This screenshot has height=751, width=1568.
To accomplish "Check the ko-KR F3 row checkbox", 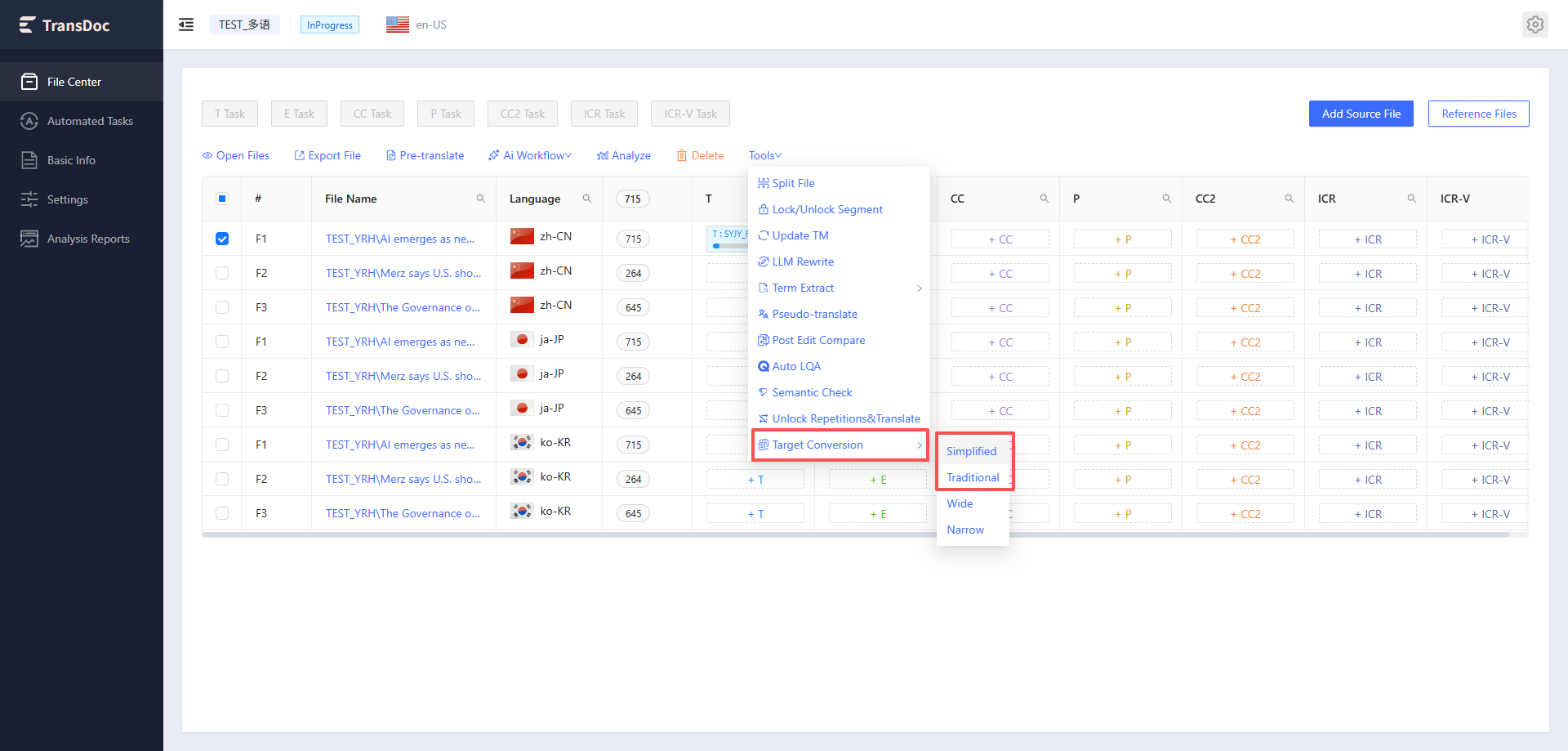I will click(222, 513).
